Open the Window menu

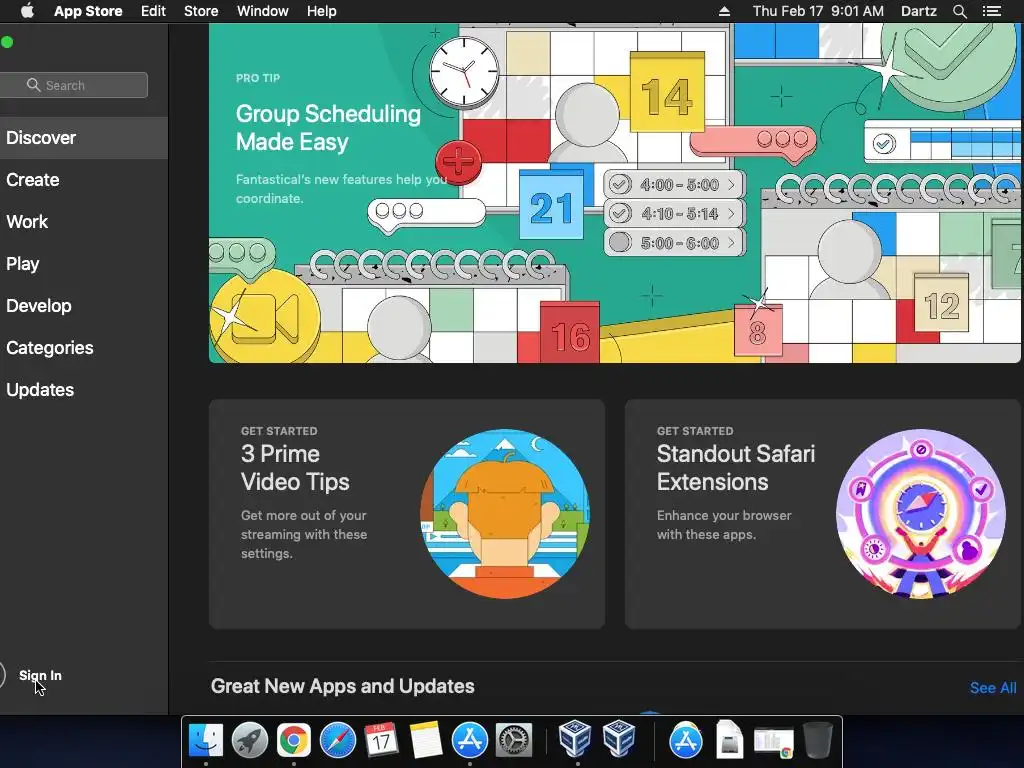(x=263, y=11)
